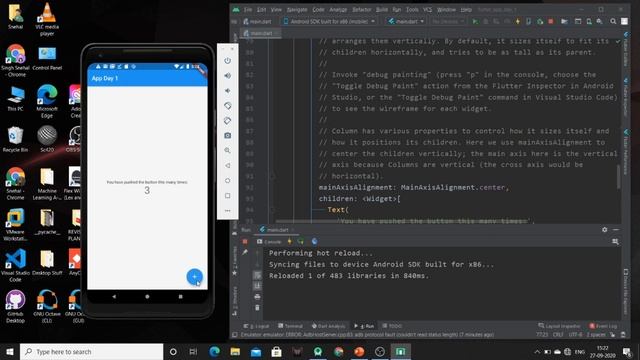Clear console with trash icon
The height and width of the screenshot is (360, 640).
pos(257,308)
